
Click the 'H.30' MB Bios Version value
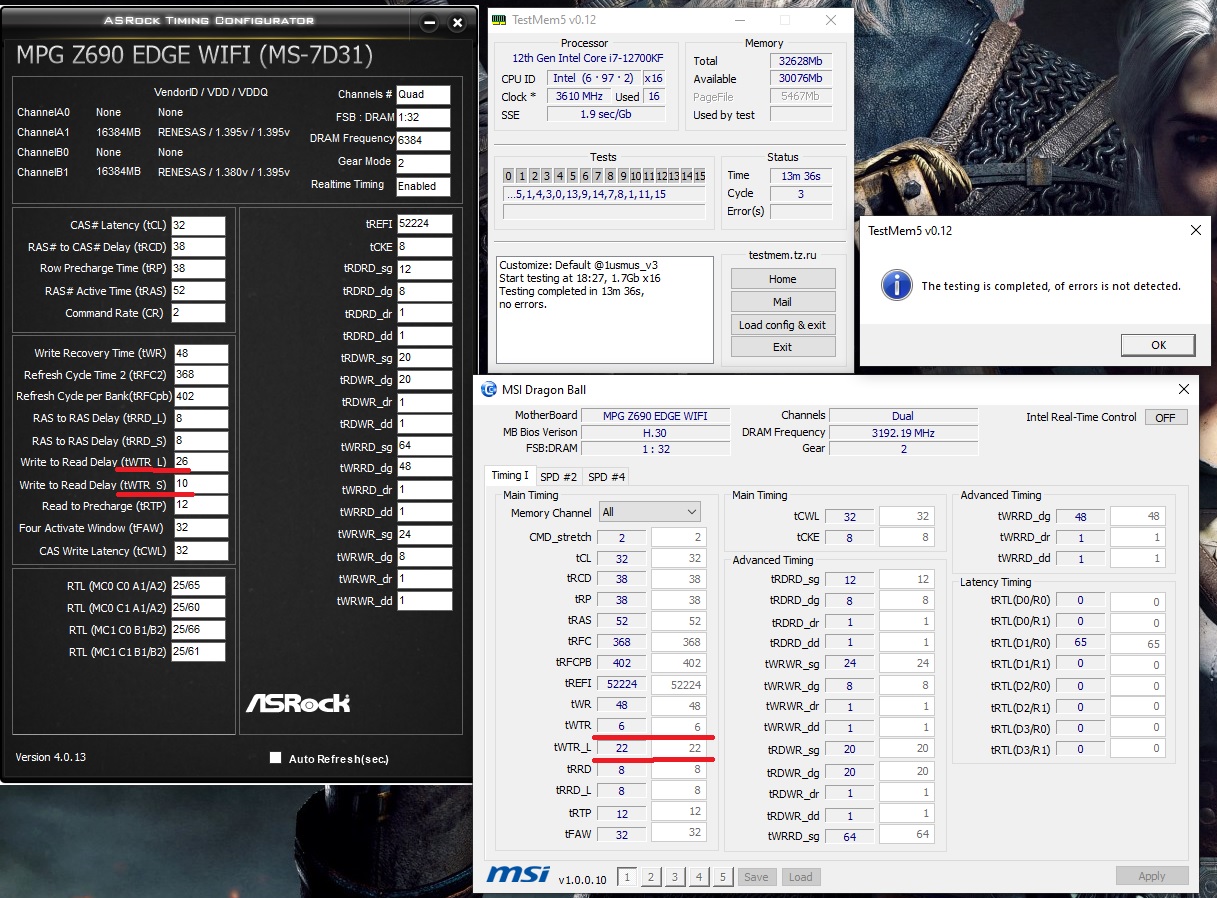tap(655, 433)
